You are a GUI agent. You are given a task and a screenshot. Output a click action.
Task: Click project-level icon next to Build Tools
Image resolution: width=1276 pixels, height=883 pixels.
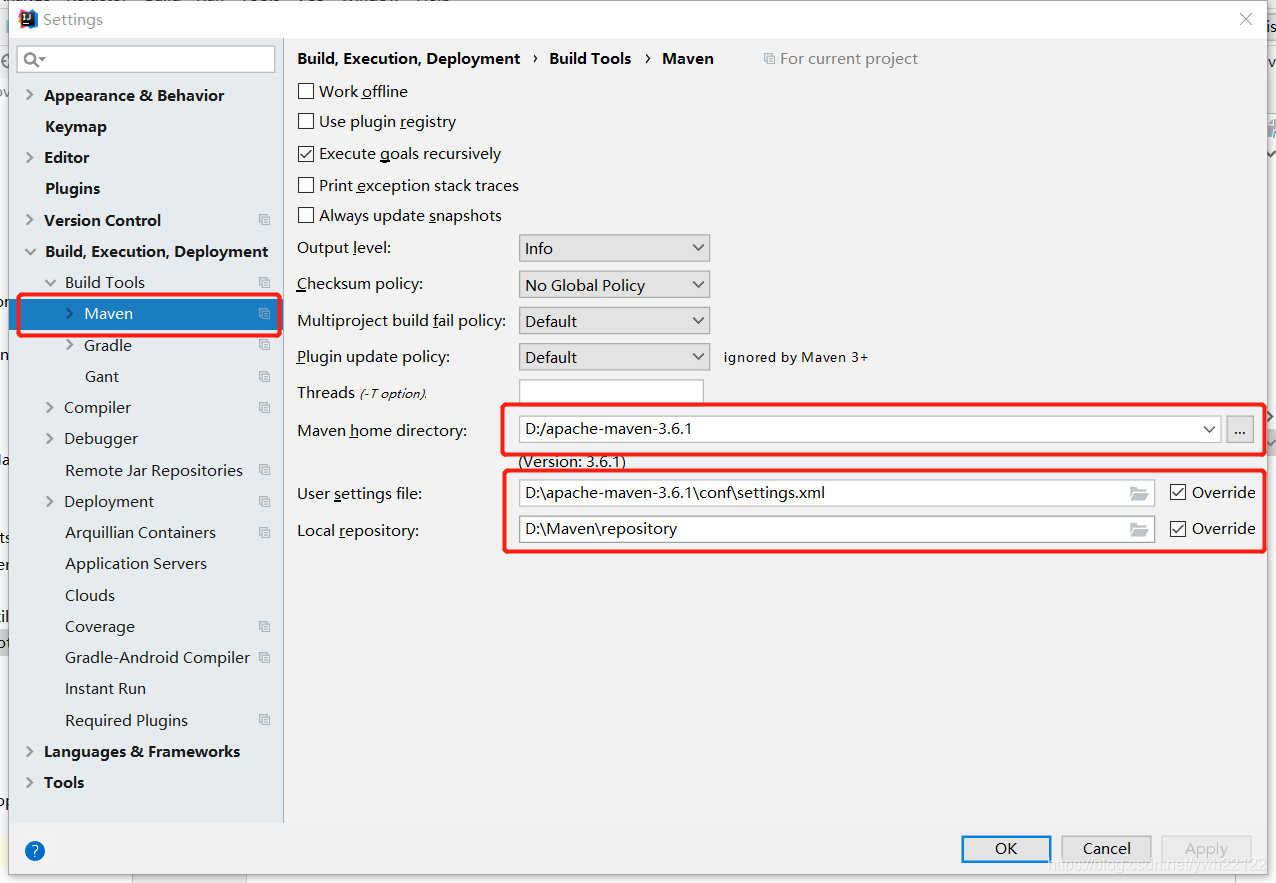tap(265, 282)
